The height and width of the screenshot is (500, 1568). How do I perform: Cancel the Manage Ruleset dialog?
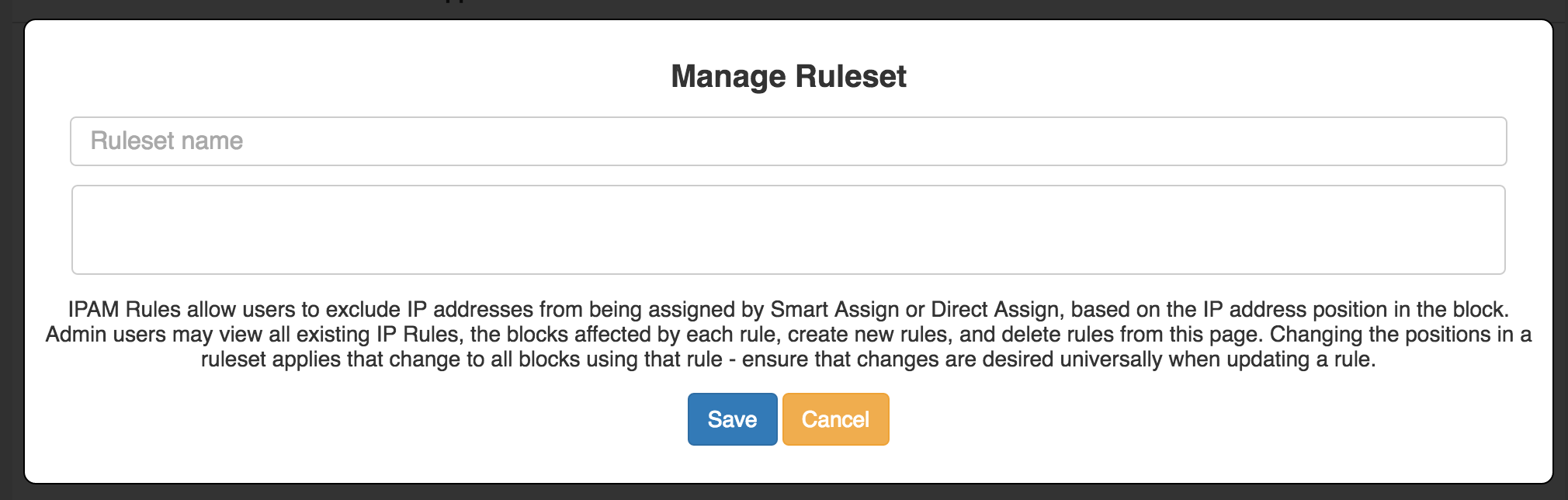pyautogui.click(x=835, y=419)
